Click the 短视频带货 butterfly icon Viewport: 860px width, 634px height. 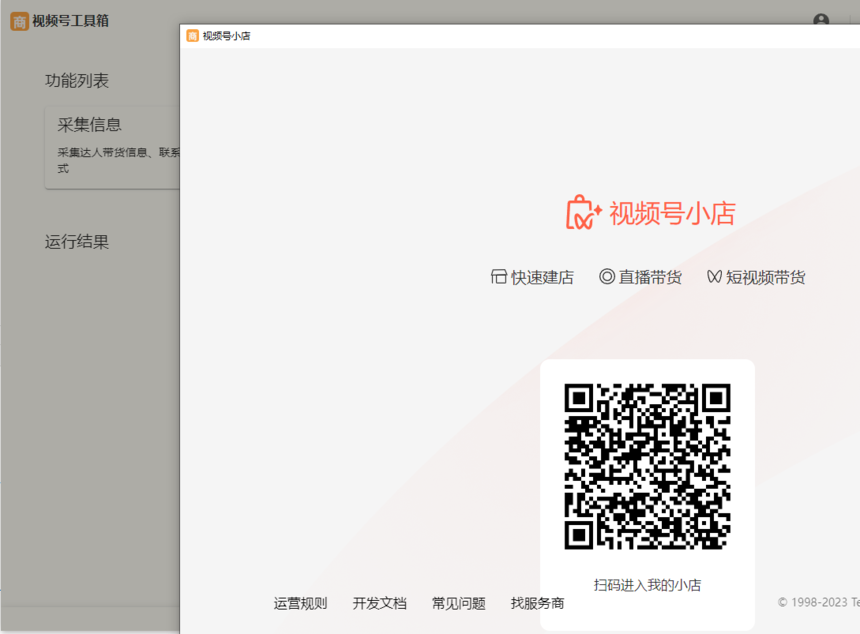714,277
